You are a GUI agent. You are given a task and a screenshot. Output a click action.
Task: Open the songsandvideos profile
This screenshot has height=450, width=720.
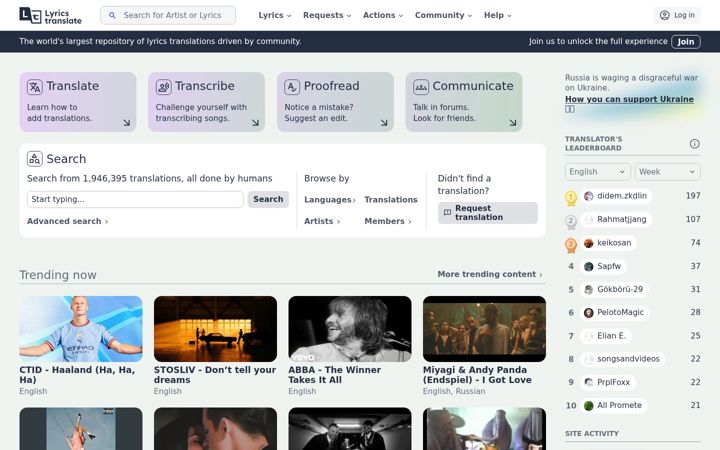(x=623, y=359)
